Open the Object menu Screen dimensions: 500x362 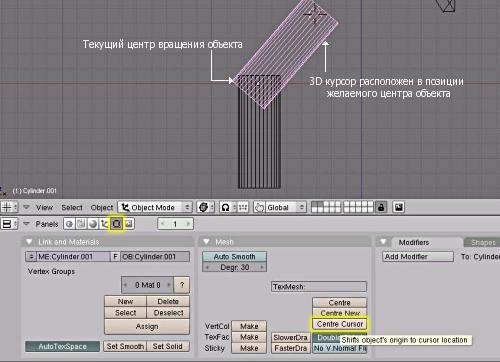coord(102,207)
